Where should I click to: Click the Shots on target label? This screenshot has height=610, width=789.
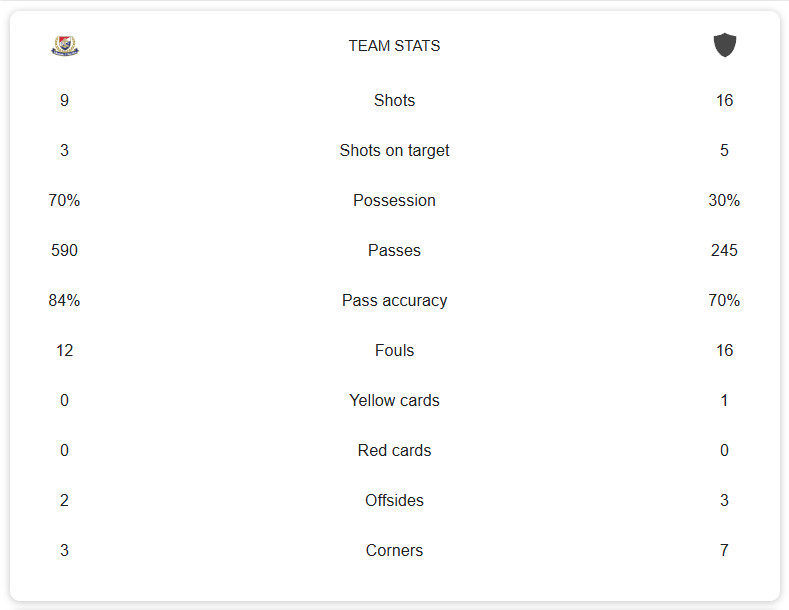click(394, 150)
